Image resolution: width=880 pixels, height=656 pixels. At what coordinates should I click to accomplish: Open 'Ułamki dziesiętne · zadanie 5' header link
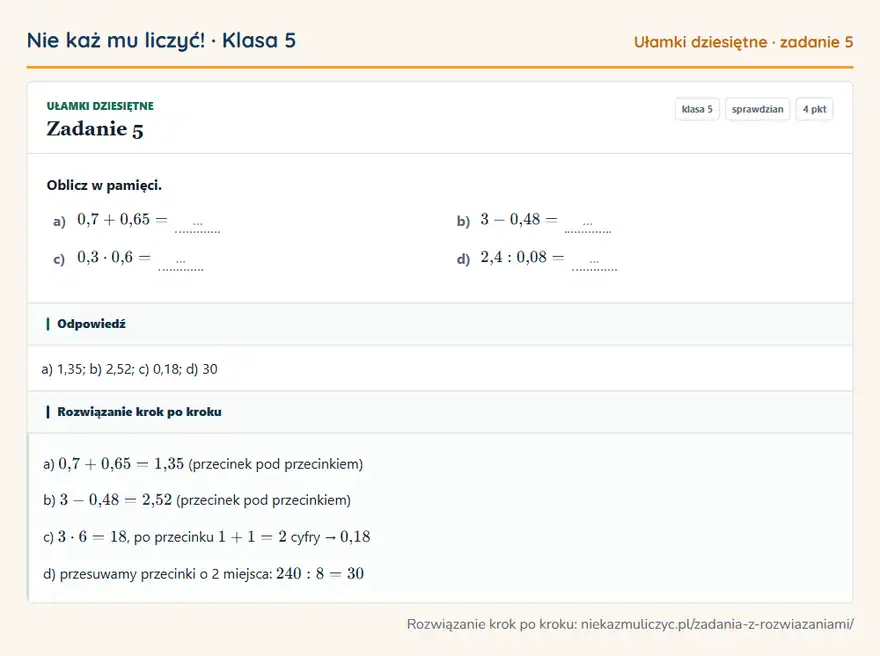pos(743,42)
